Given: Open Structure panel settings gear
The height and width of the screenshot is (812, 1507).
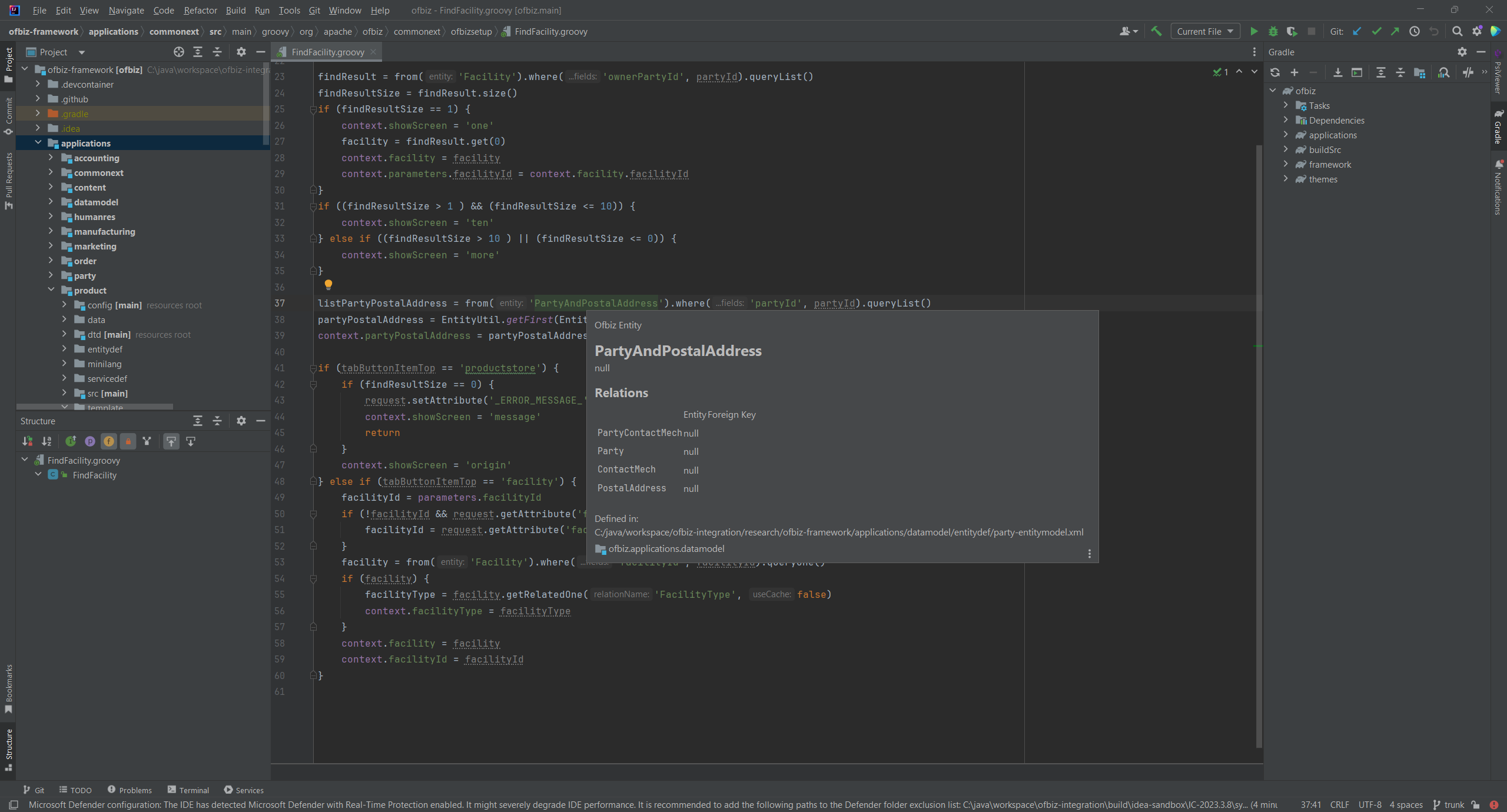Looking at the screenshot, I should [x=241, y=421].
